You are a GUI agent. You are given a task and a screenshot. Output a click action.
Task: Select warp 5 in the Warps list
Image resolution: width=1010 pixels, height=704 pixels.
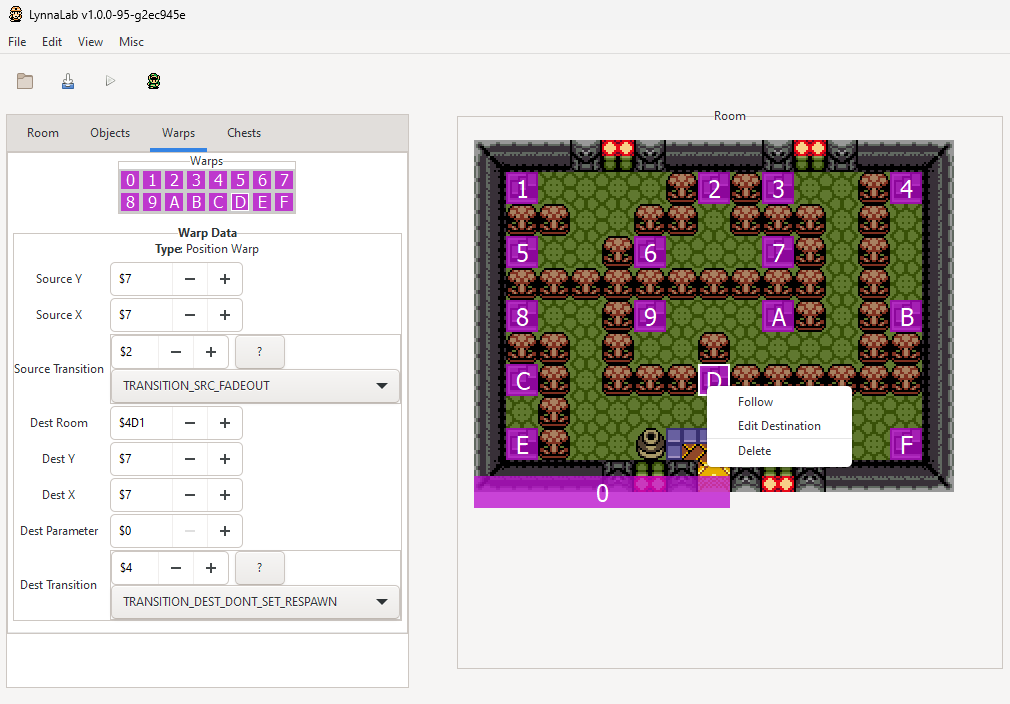pyautogui.click(x=240, y=180)
